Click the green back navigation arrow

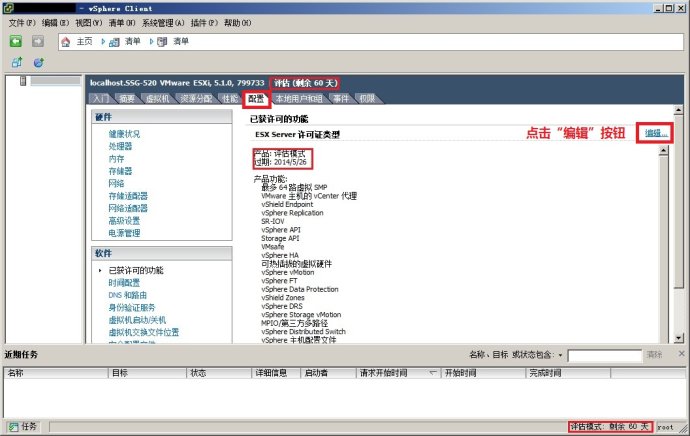(x=16, y=41)
